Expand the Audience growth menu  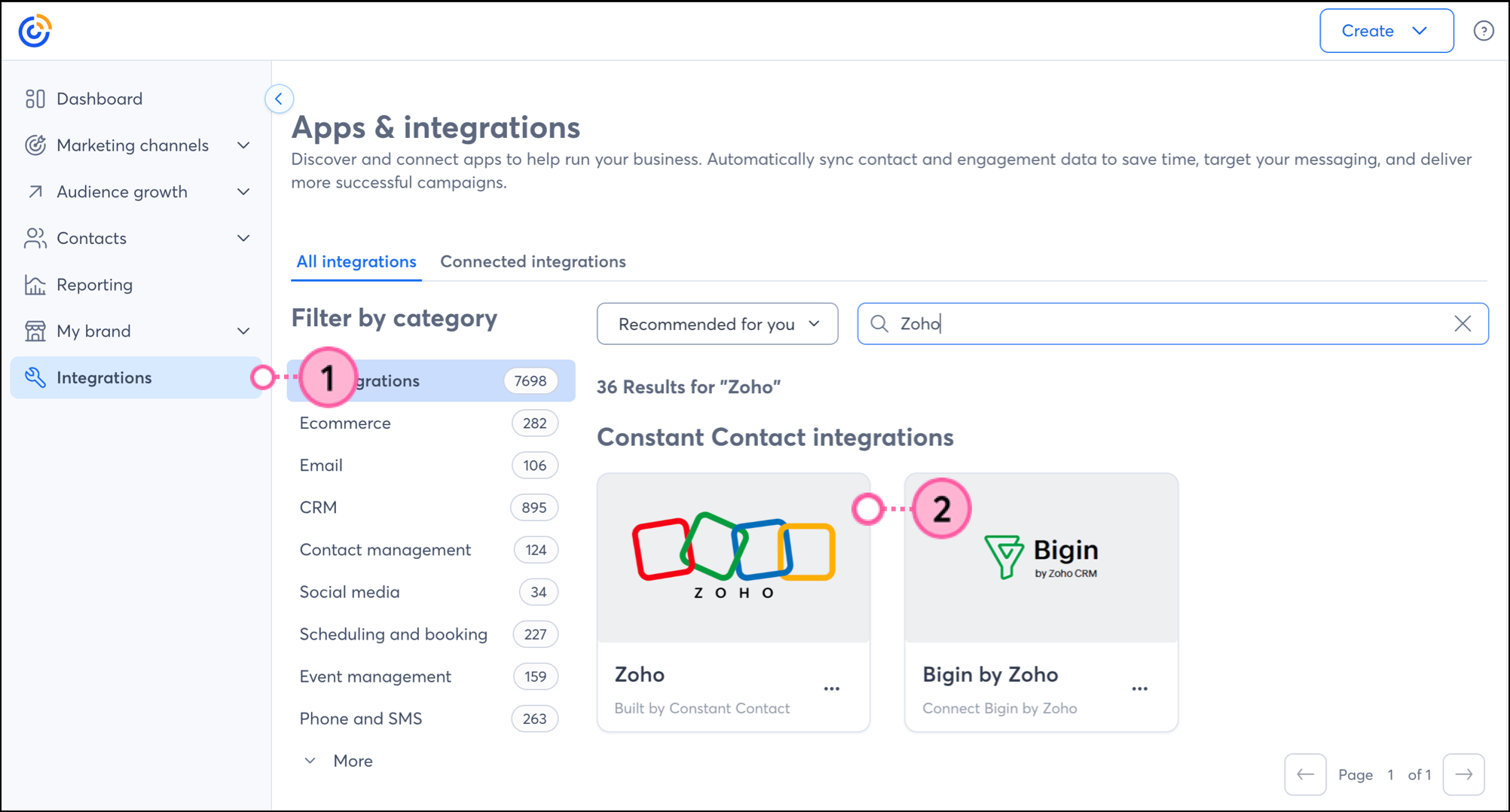click(x=243, y=192)
